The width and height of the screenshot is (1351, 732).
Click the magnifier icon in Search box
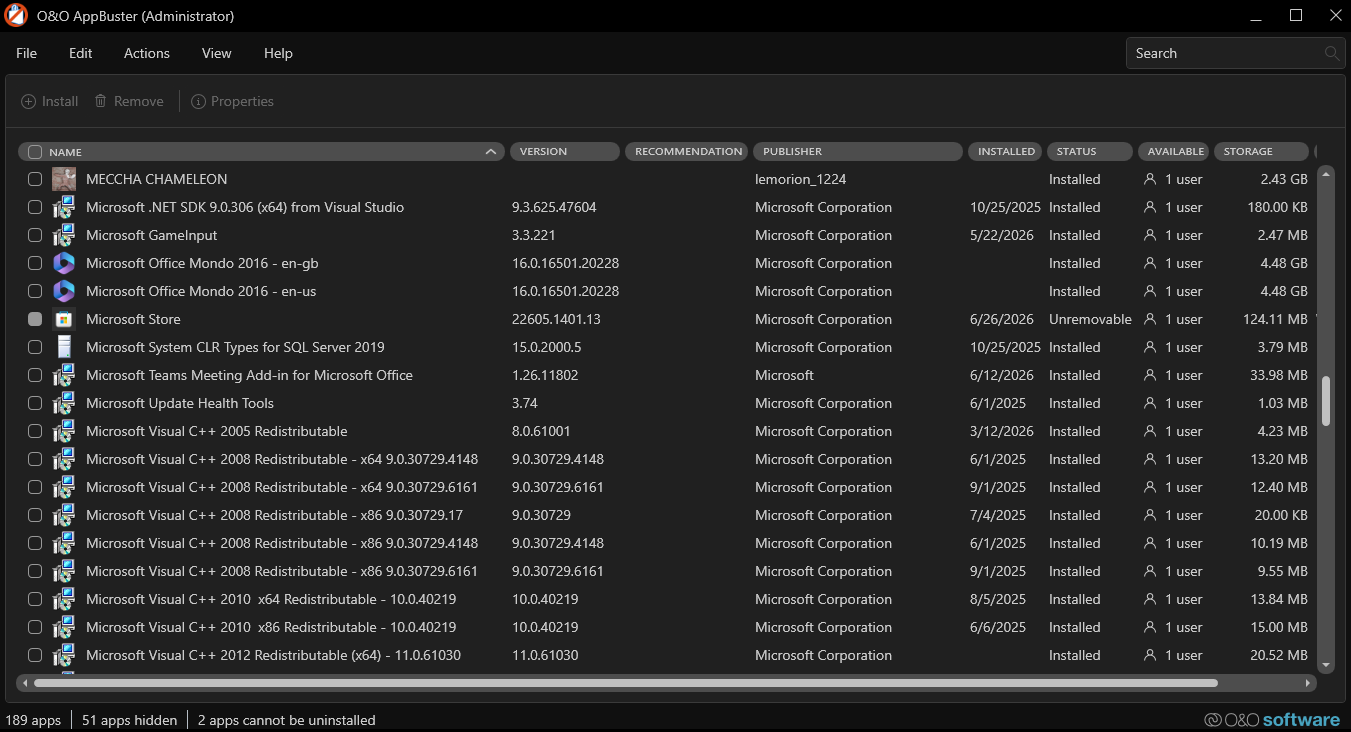pyautogui.click(x=1331, y=53)
